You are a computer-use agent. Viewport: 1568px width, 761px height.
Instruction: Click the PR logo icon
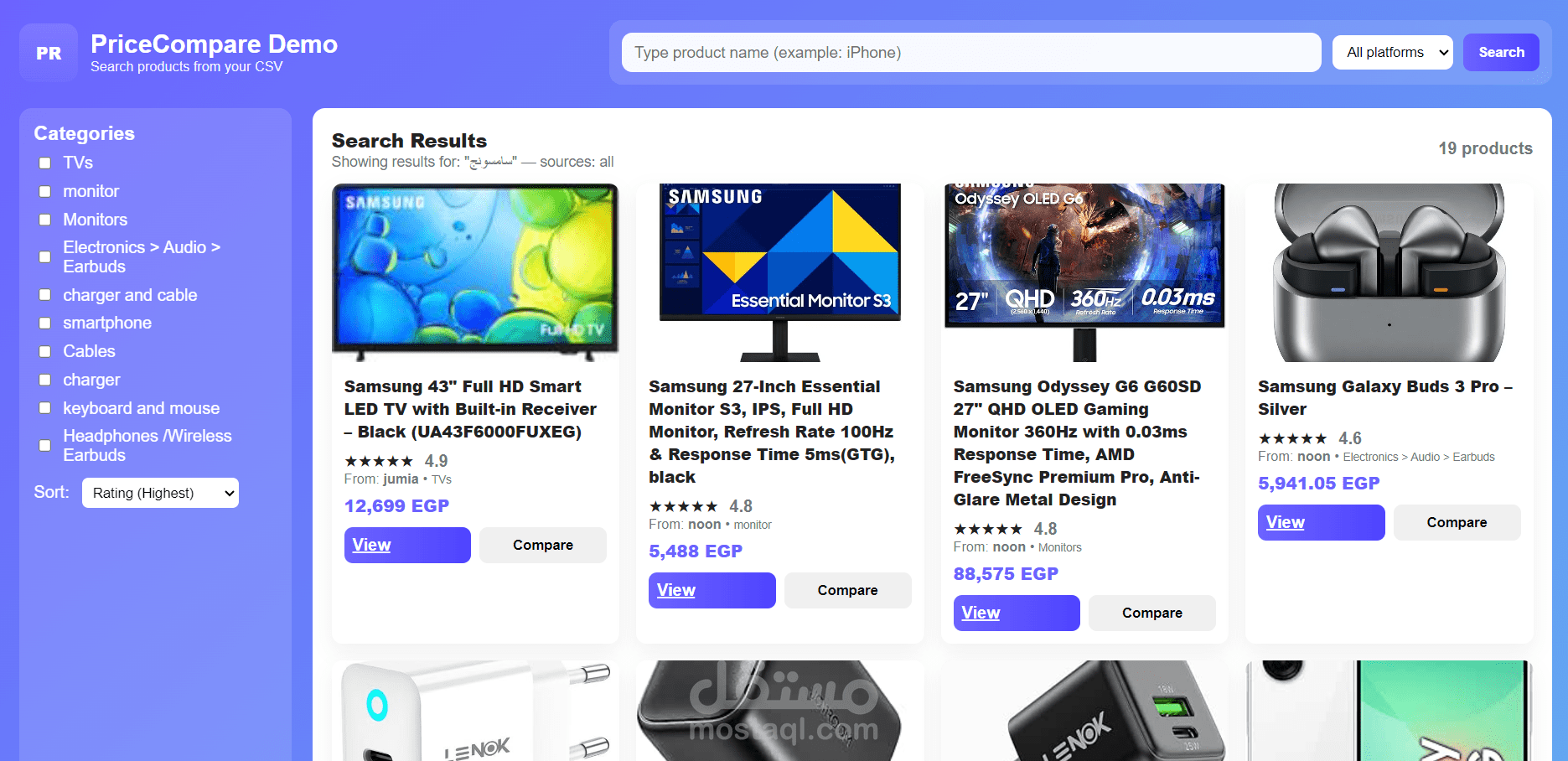point(49,53)
